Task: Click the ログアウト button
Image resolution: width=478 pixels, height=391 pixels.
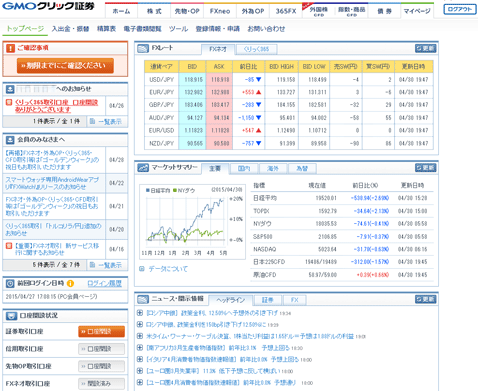Action: click(460, 9)
